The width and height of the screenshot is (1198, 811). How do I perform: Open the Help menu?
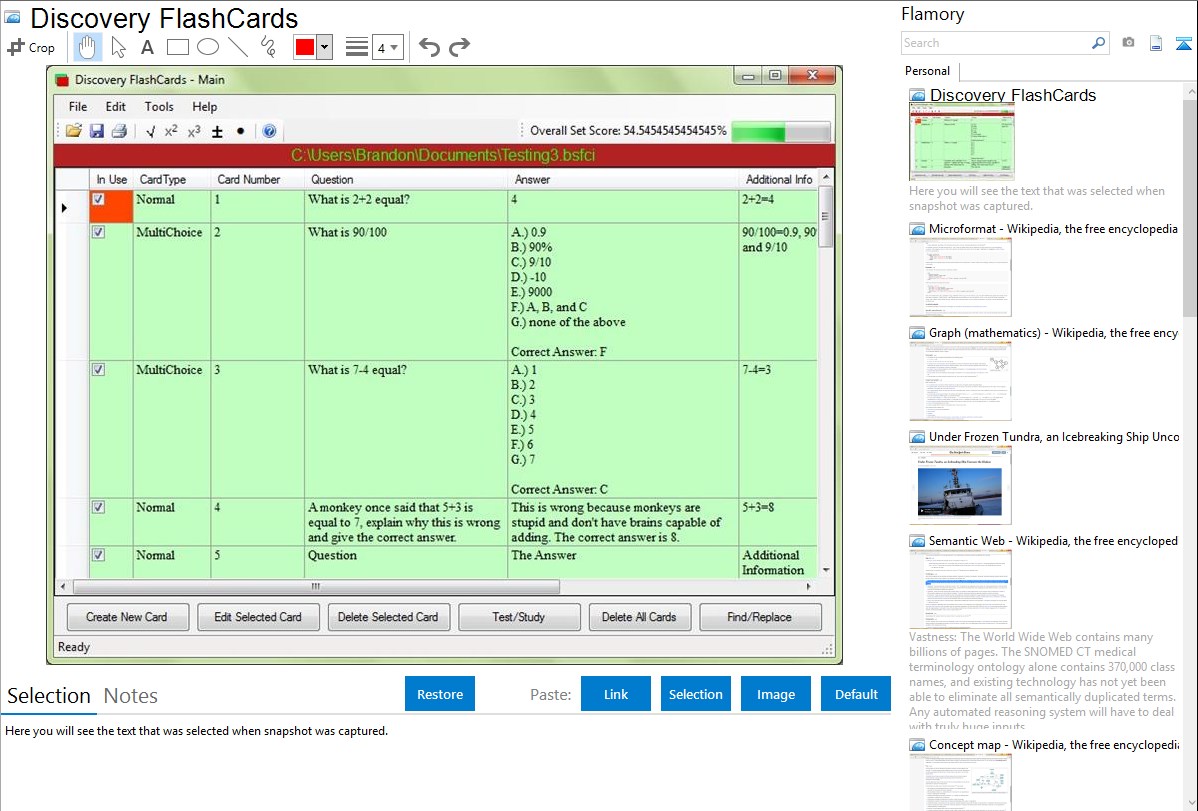pyautogui.click(x=205, y=106)
